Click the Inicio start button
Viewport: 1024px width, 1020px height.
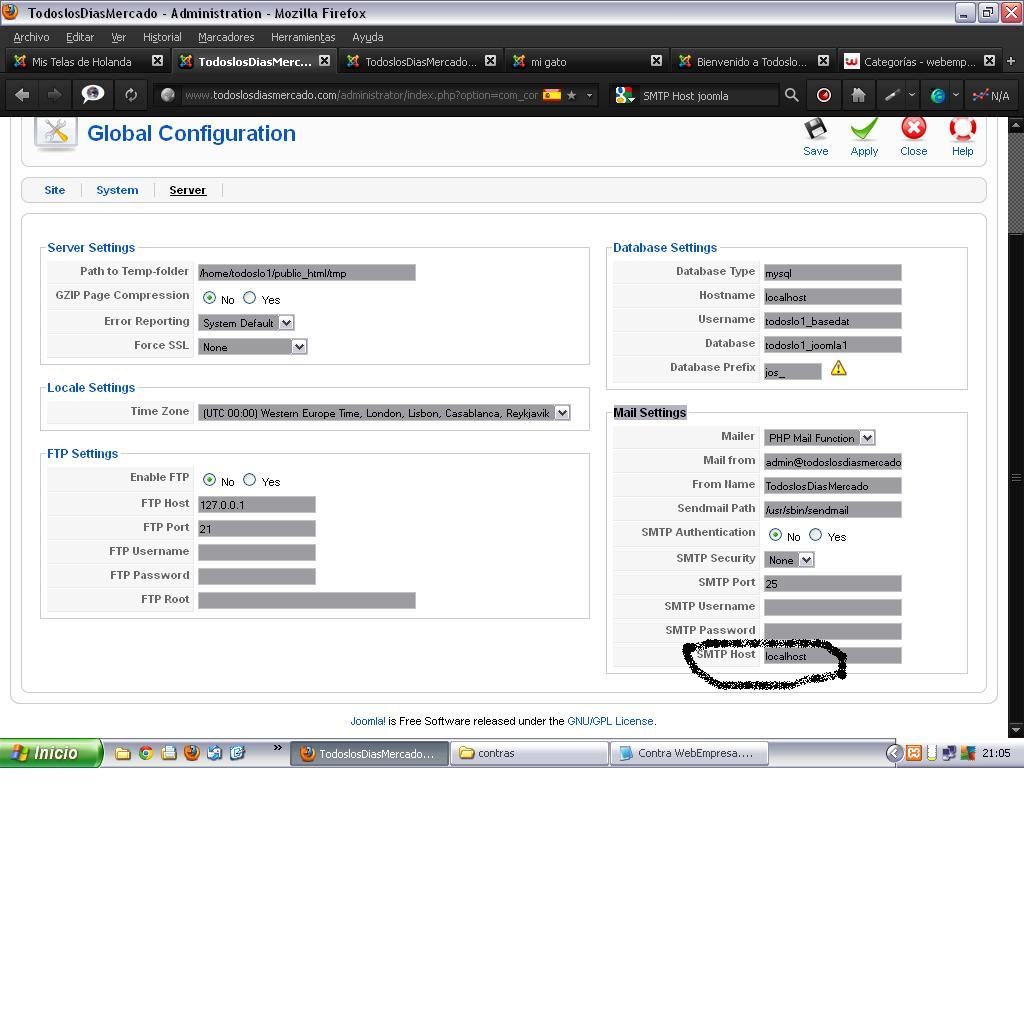tap(52, 753)
